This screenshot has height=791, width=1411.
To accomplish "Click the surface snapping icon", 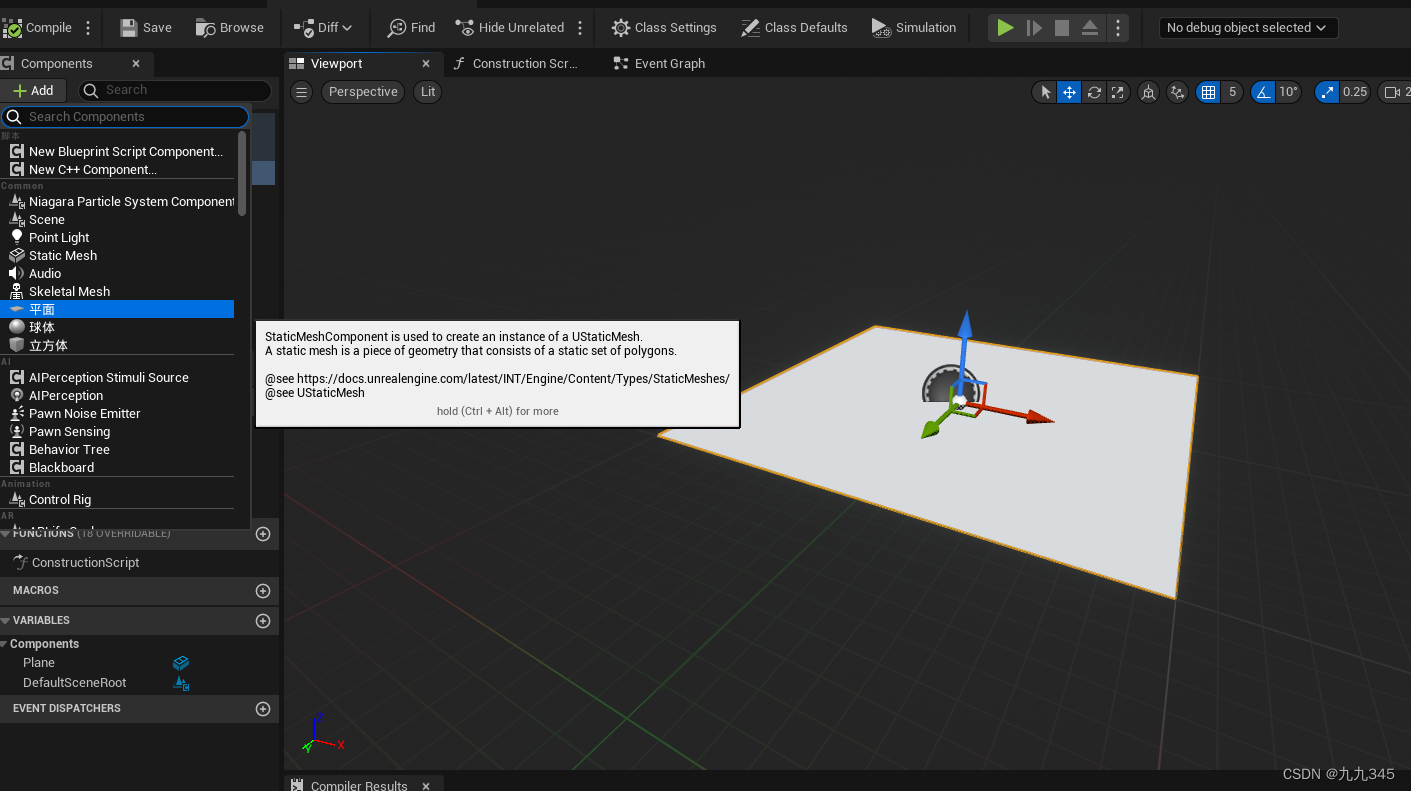I will 1178,92.
